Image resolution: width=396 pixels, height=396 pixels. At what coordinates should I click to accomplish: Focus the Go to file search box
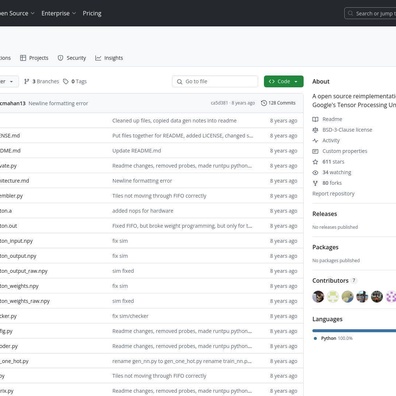click(215, 81)
